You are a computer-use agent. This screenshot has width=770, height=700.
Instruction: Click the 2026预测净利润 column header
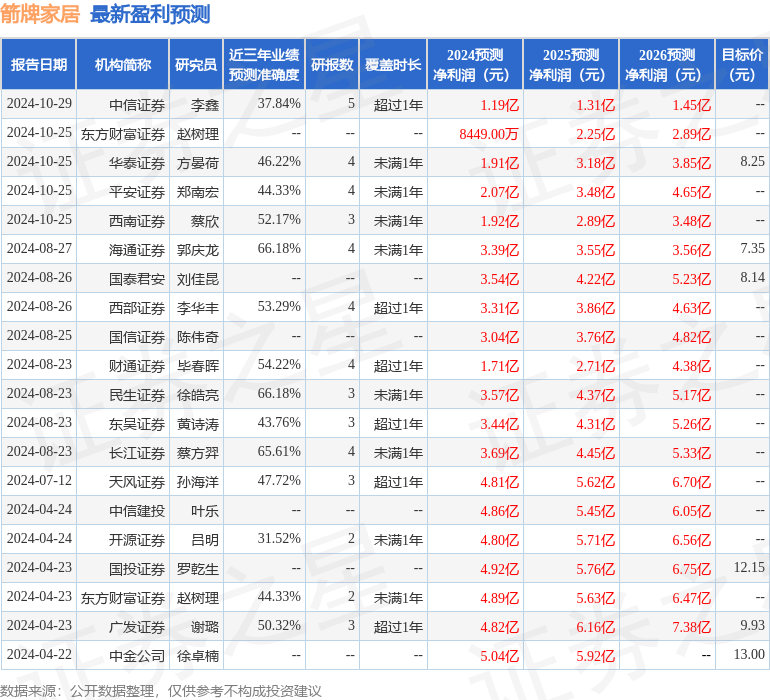(667, 64)
